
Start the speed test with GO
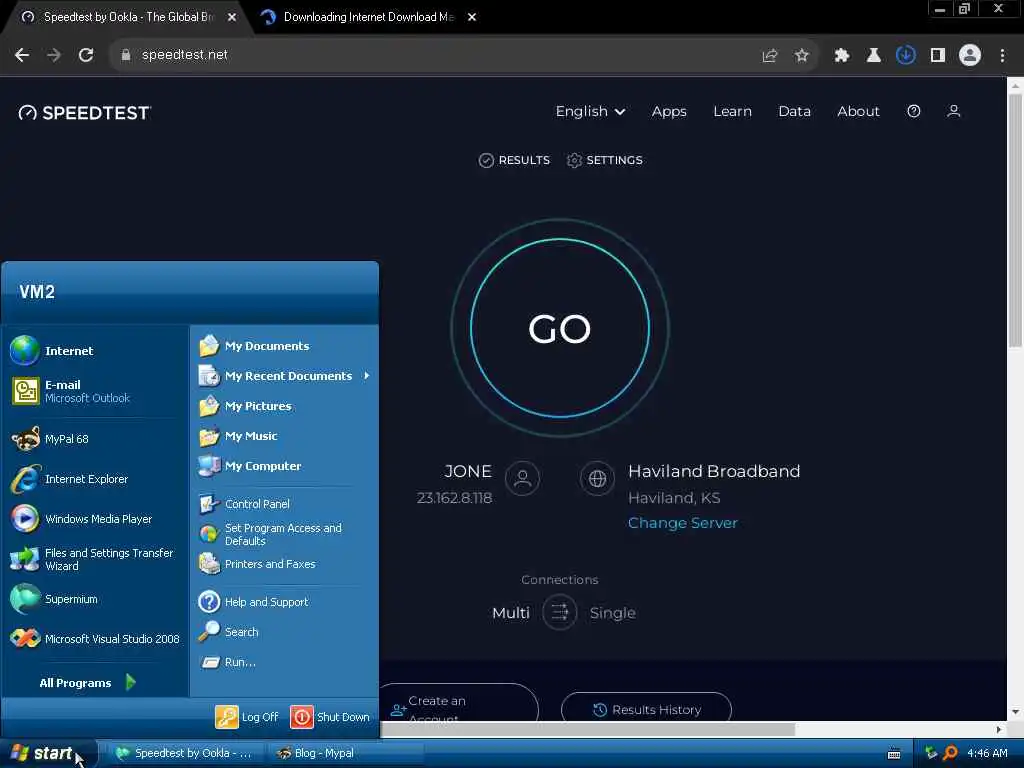click(560, 328)
